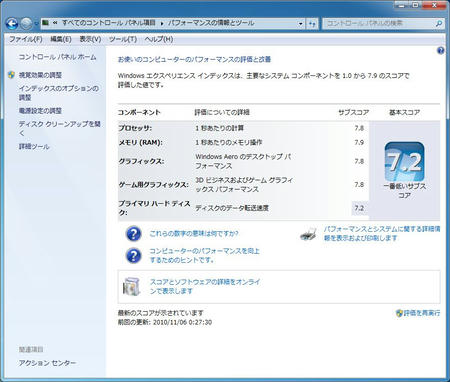Open アクション センター link in sidebar
The image size is (450, 382).
47,363
